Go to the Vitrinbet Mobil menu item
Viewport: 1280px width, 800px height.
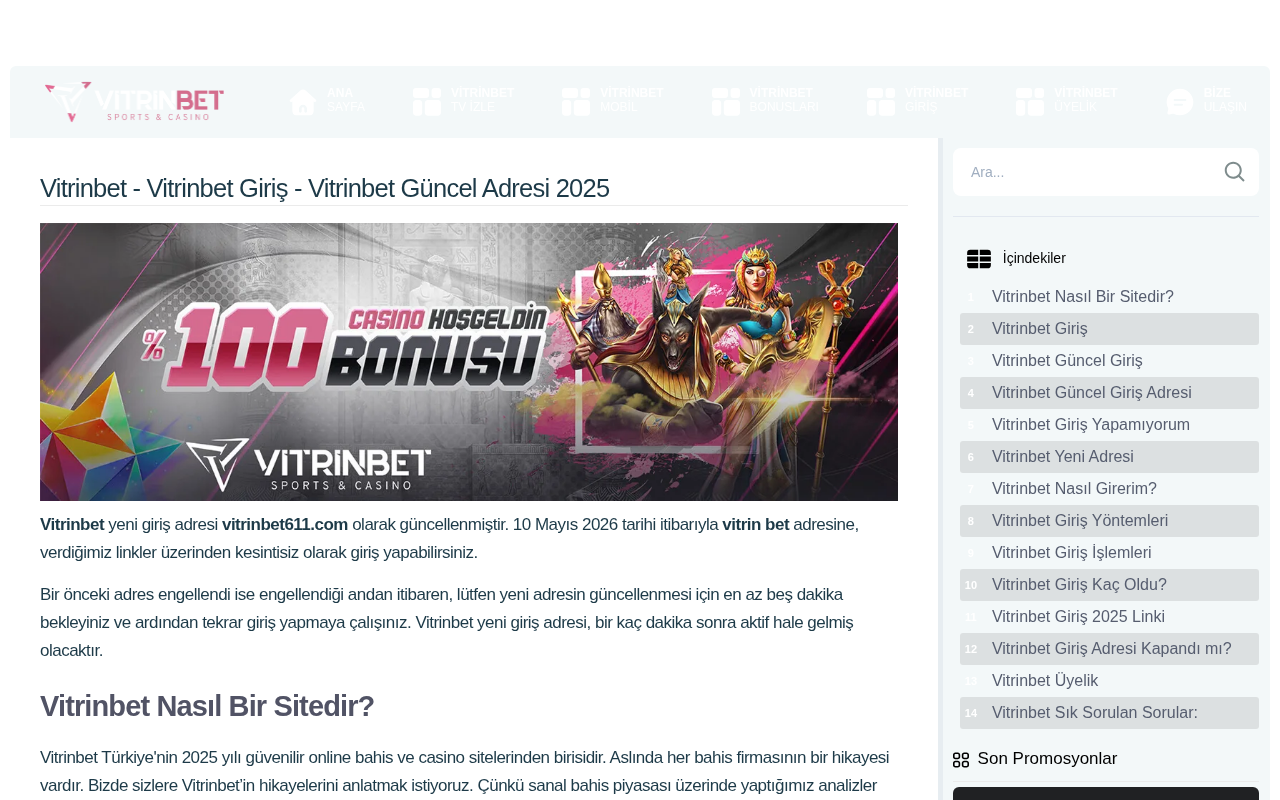(x=613, y=102)
